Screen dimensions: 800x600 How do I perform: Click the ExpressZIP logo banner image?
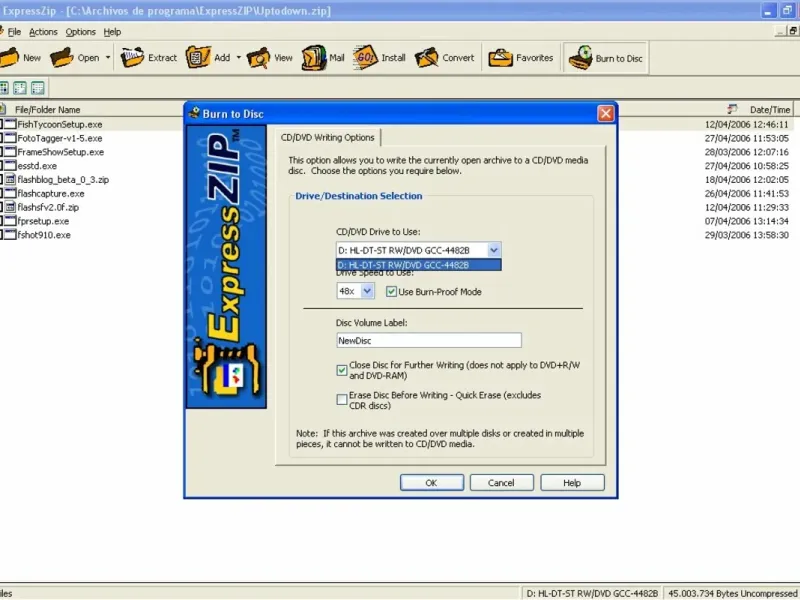click(x=227, y=267)
